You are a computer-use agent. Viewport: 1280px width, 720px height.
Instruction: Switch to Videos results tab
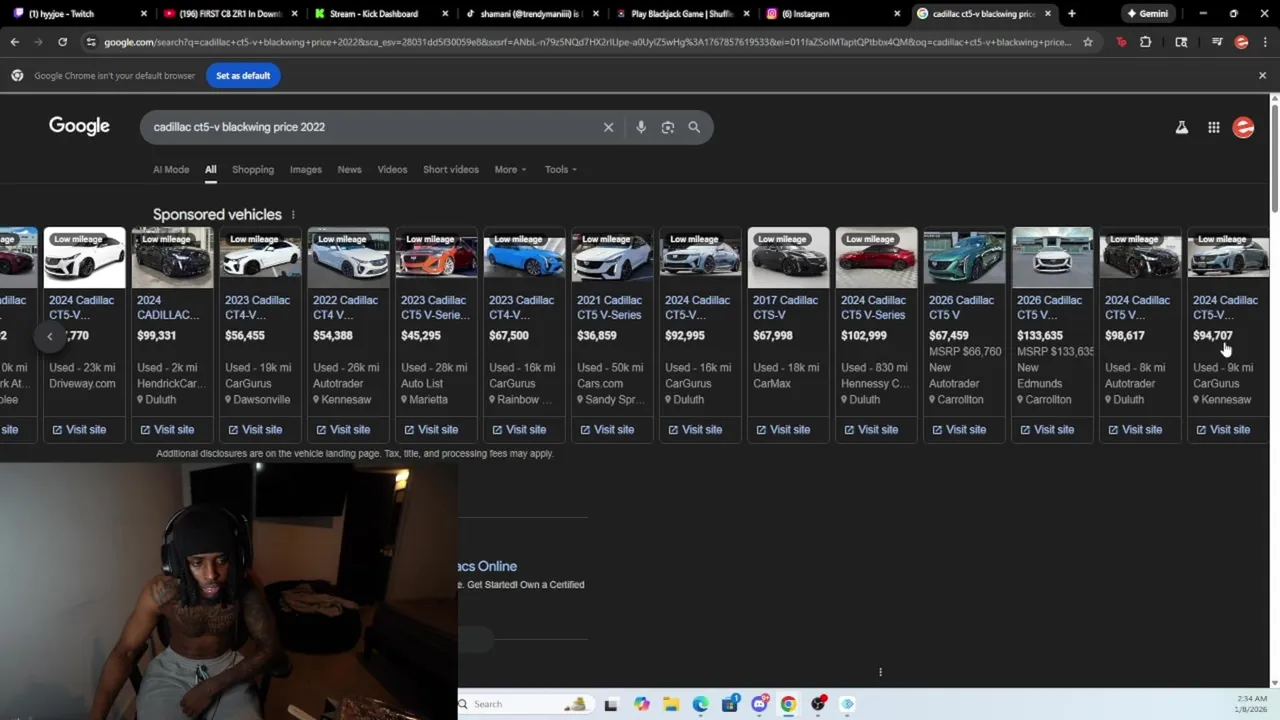click(x=392, y=169)
